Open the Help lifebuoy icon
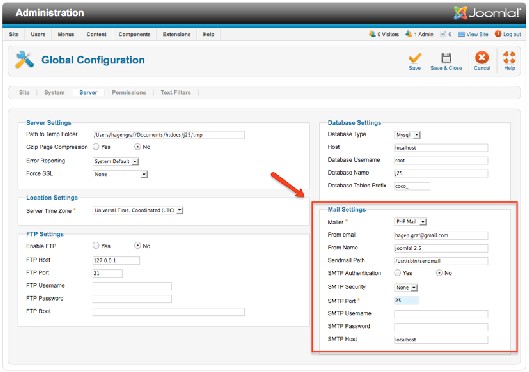529x372 pixels. click(509, 57)
